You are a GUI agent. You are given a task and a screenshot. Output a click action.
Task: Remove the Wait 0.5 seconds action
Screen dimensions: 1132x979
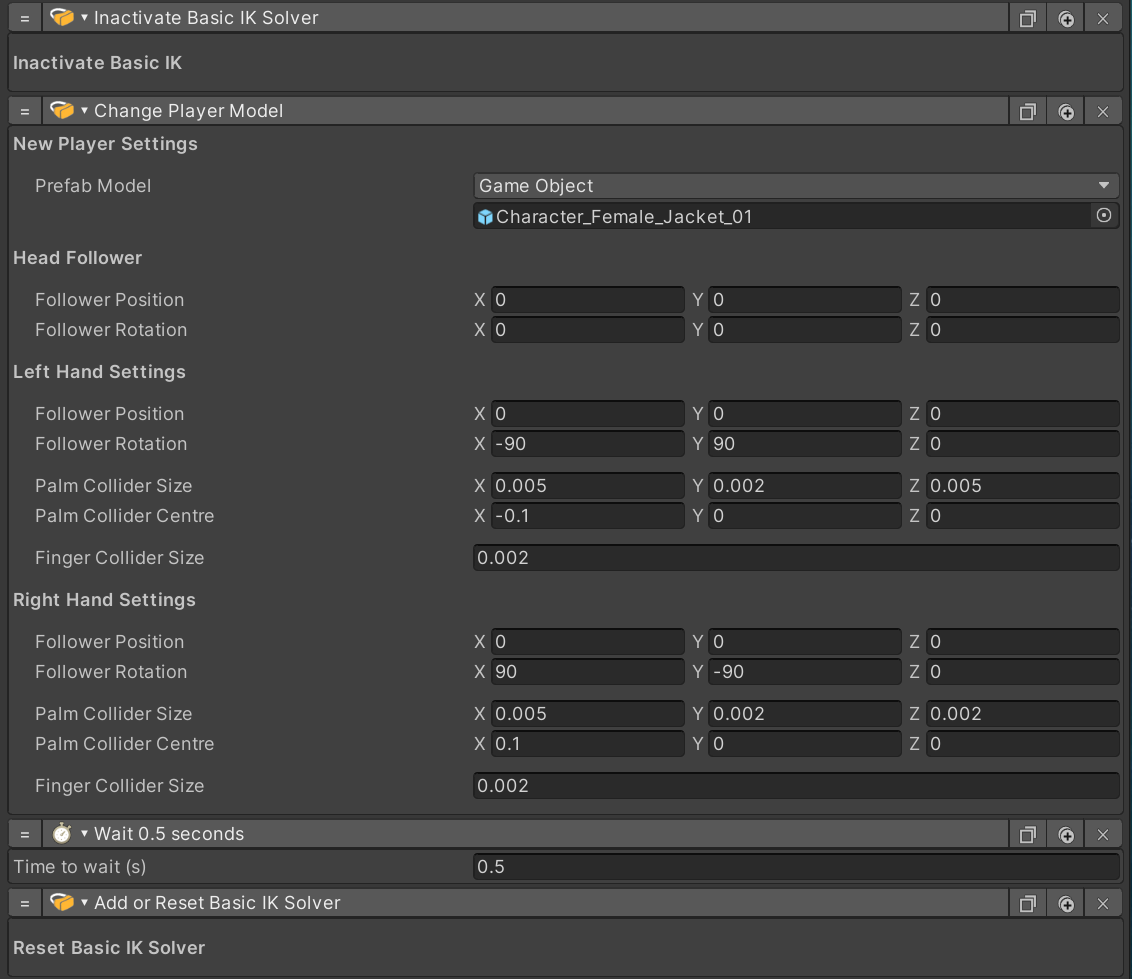[1103, 834]
